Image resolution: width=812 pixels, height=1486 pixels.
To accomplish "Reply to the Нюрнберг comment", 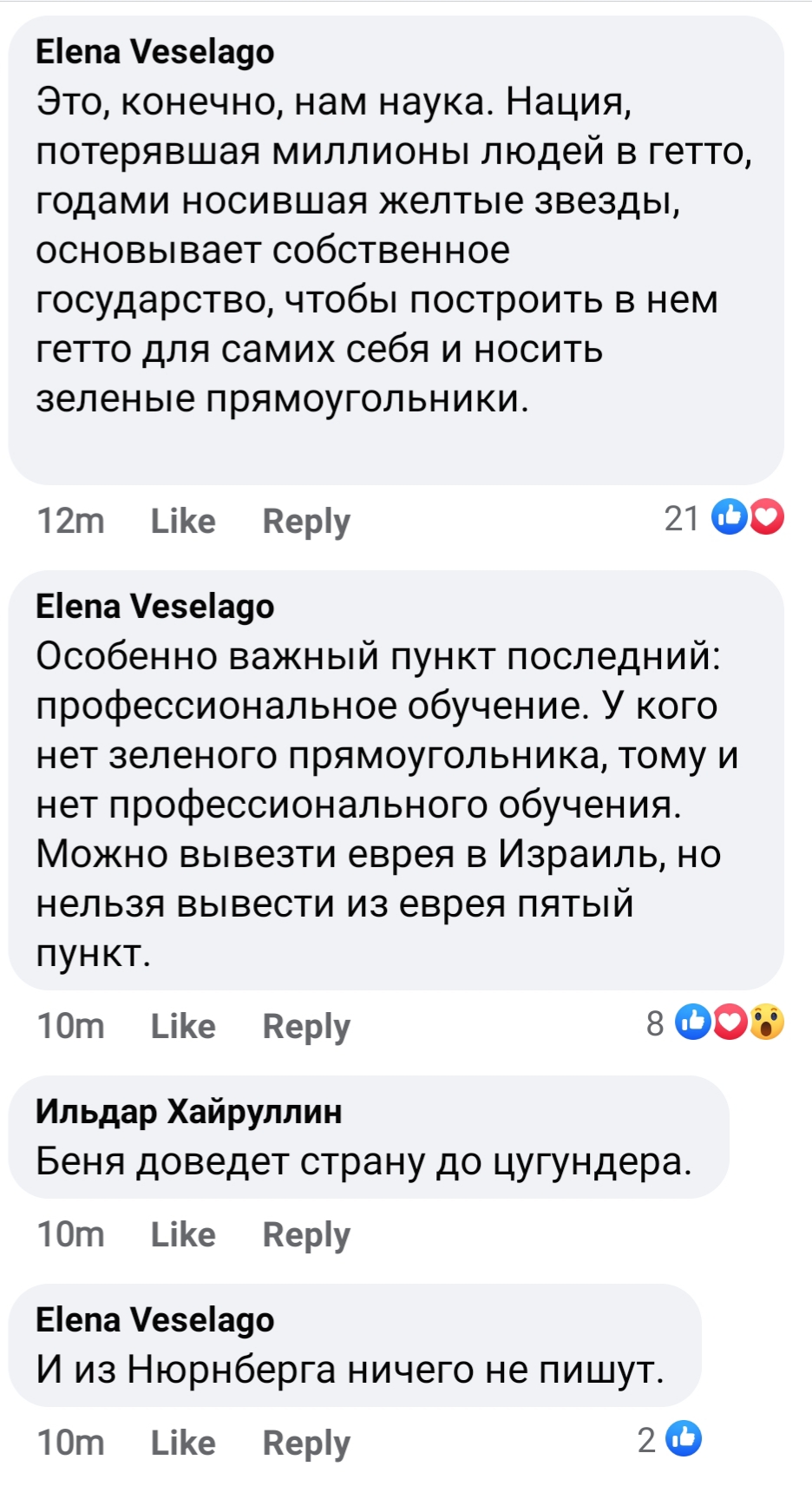I will pyautogui.click(x=306, y=1443).
